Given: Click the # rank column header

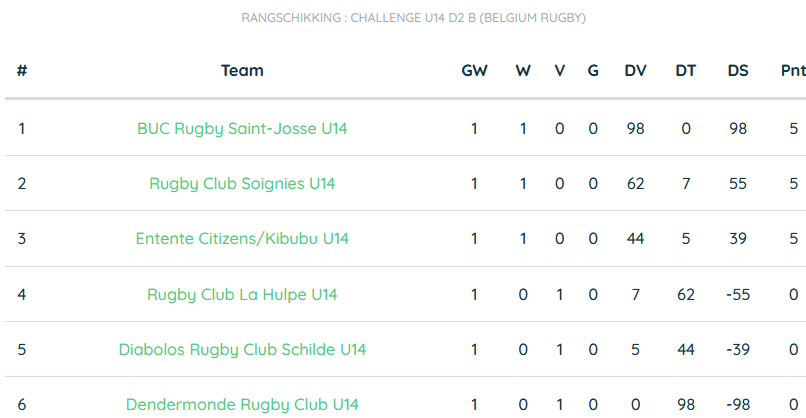Looking at the screenshot, I should tap(22, 70).
